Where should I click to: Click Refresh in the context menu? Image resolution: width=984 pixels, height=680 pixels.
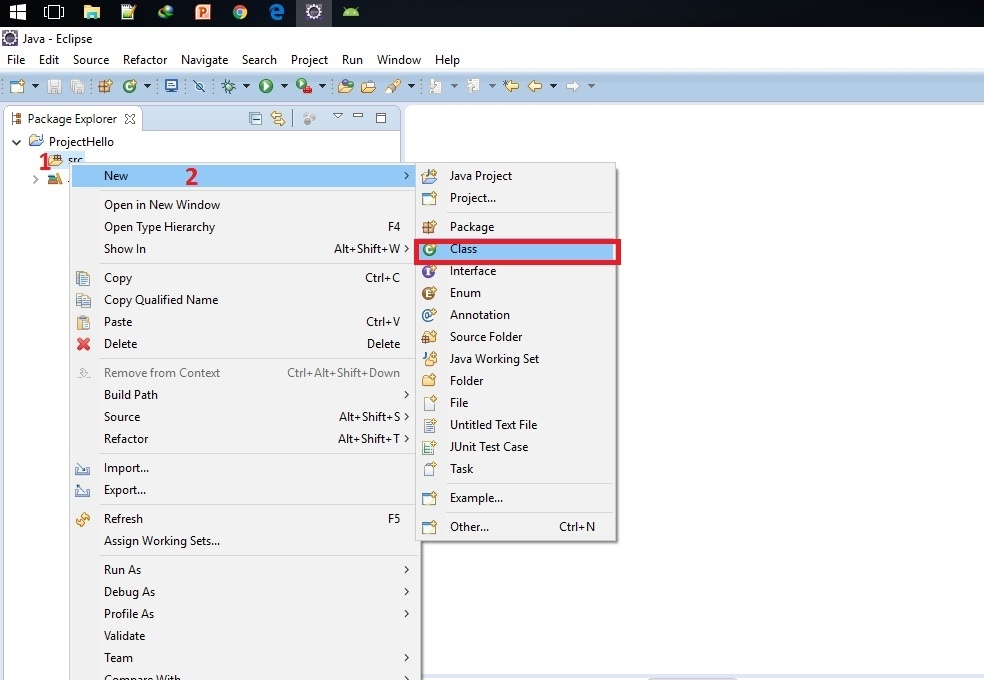123,519
